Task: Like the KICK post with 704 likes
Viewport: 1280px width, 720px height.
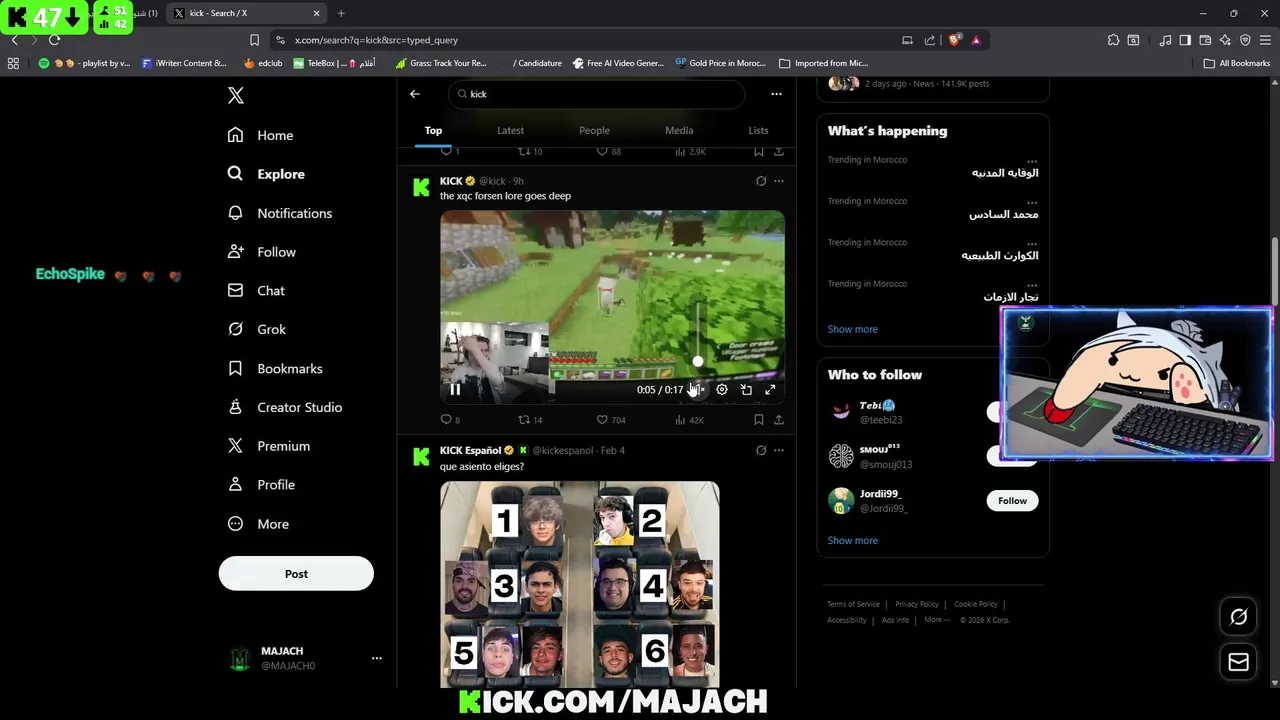Action: (x=612, y=420)
